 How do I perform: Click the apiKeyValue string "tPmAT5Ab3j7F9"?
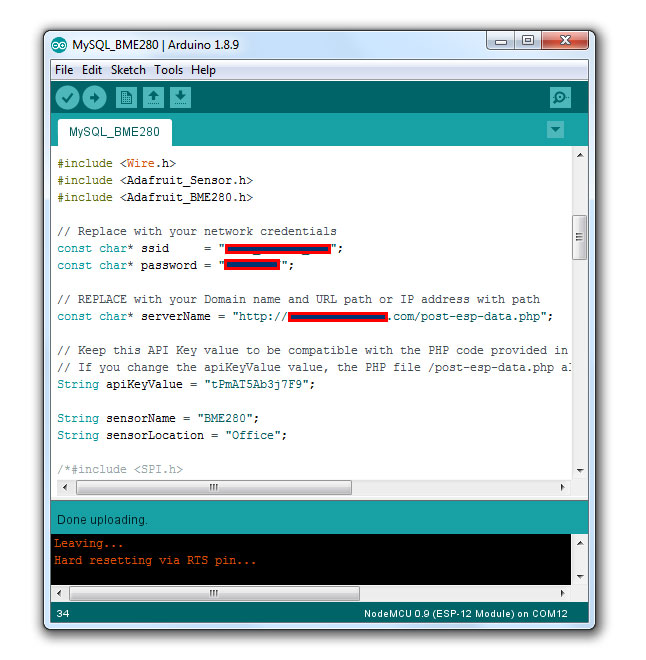click(257, 384)
